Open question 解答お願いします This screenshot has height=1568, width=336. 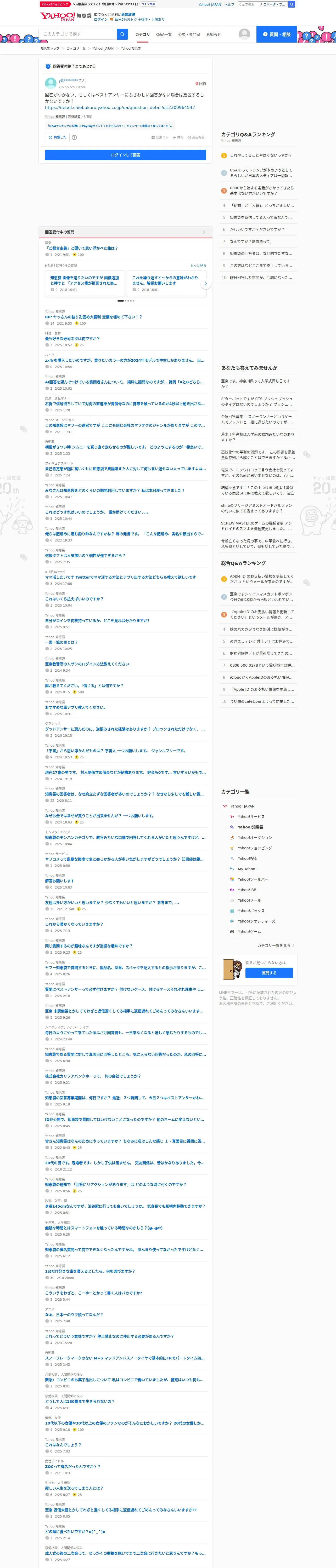click(59, 881)
